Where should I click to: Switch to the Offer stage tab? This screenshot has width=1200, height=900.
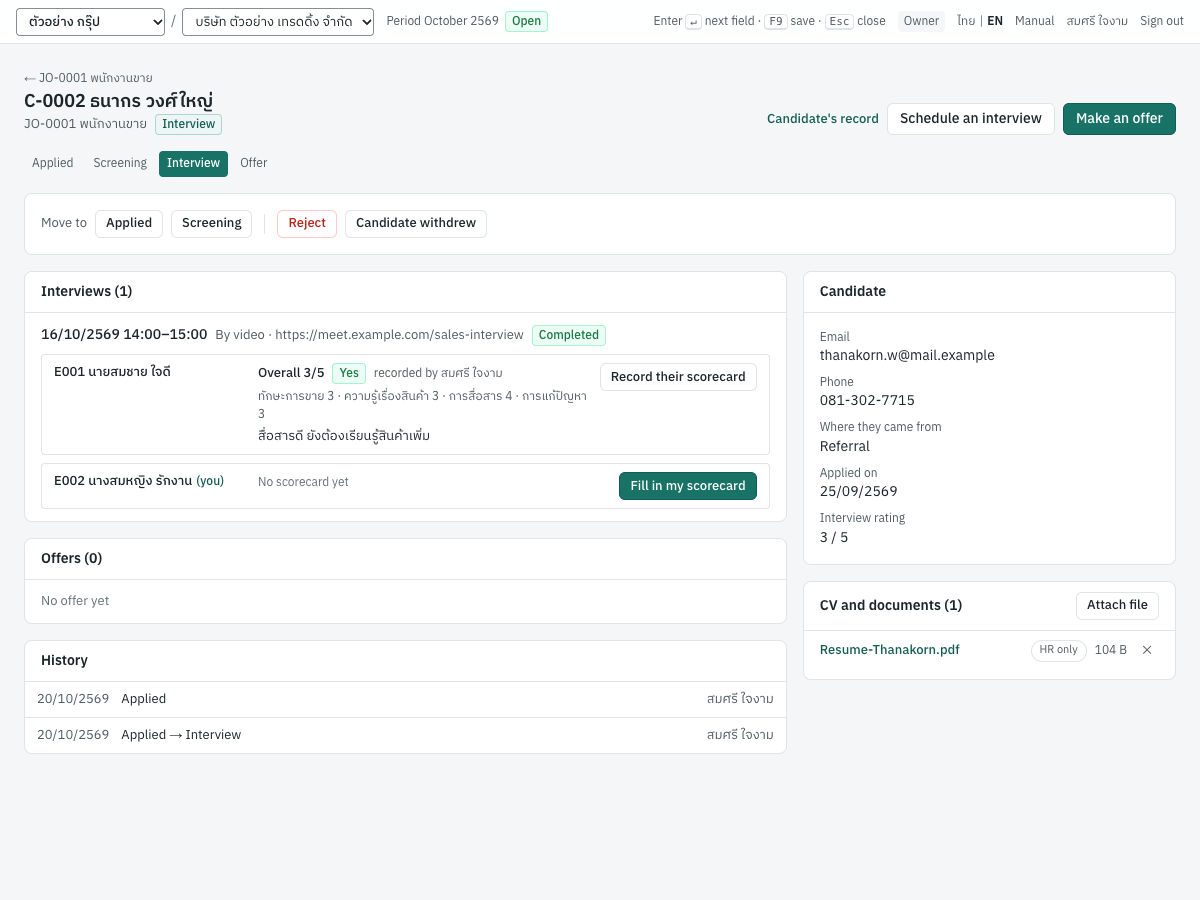[x=254, y=163]
